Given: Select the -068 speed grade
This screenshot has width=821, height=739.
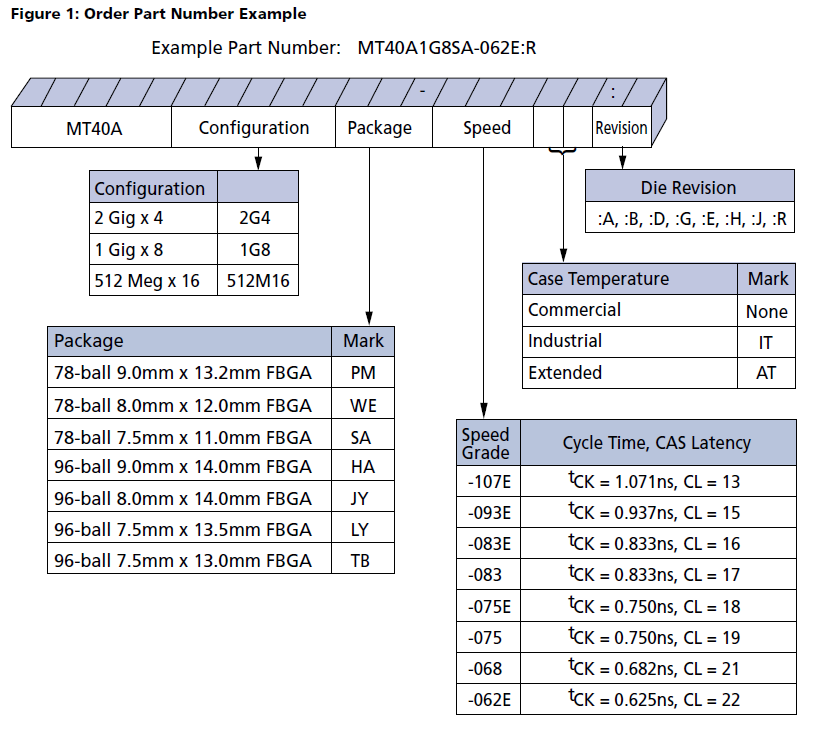Looking at the screenshot, I should click(x=489, y=668).
